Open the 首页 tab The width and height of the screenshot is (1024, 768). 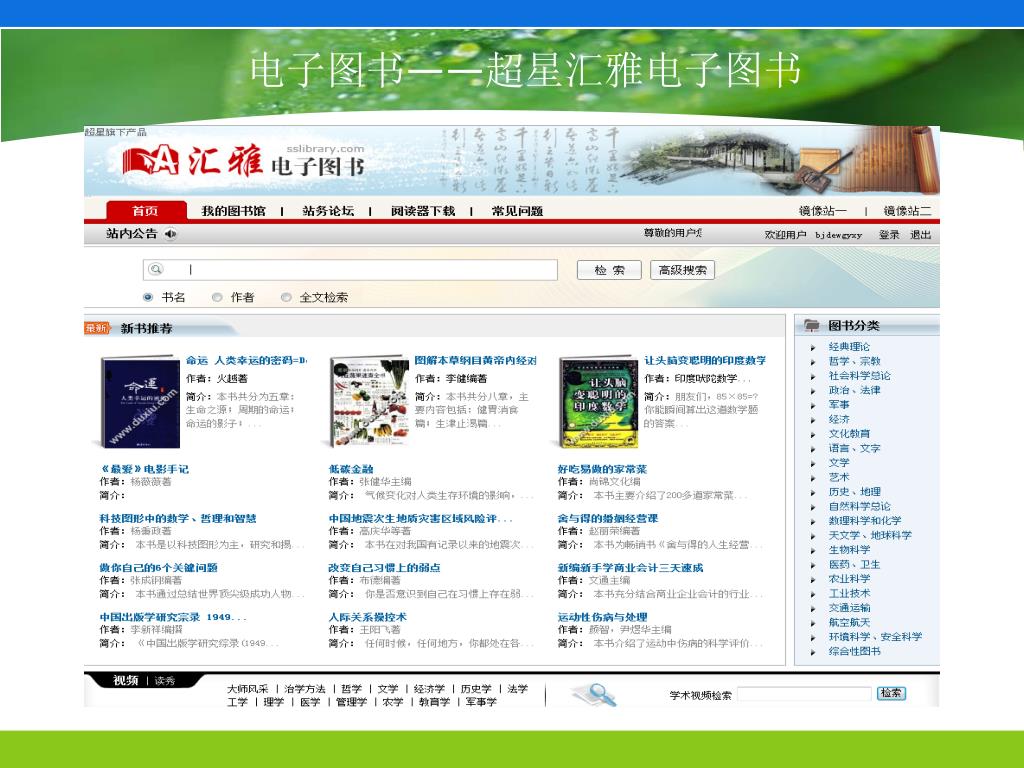point(146,210)
